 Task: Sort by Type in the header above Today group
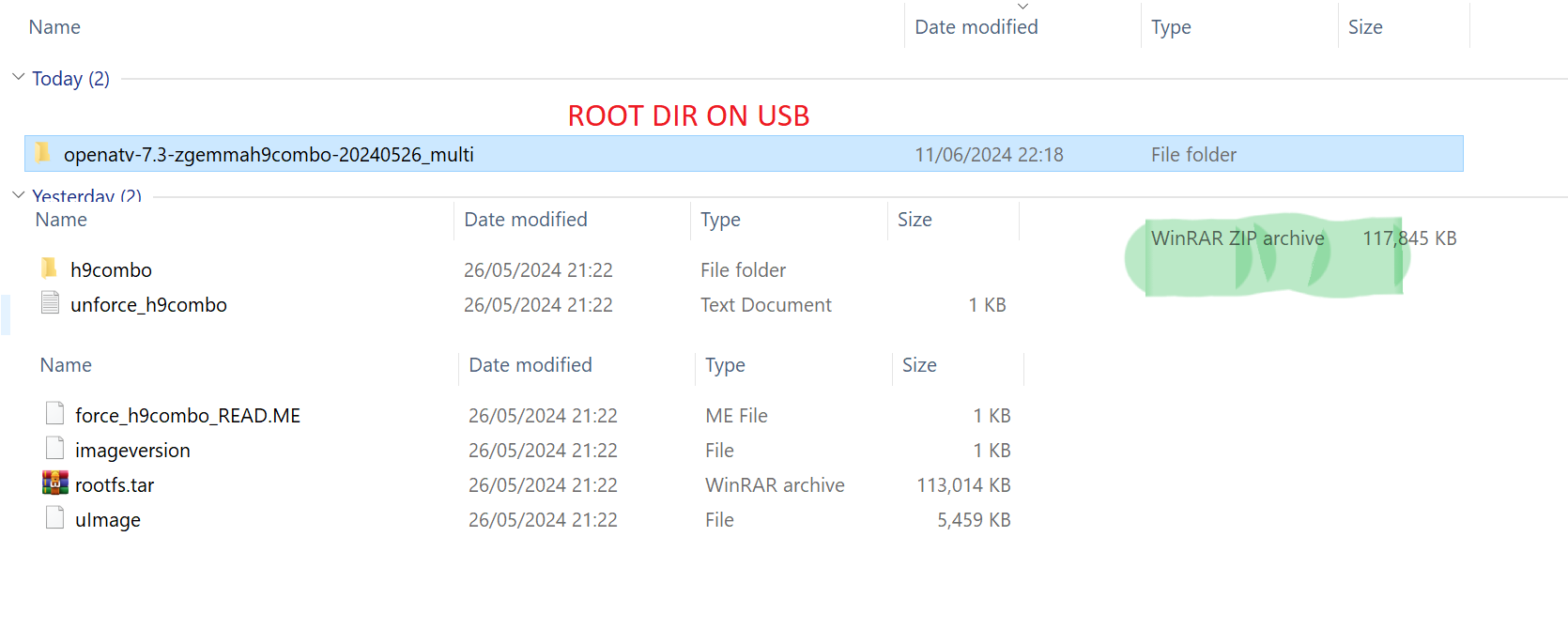coord(1171,27)
